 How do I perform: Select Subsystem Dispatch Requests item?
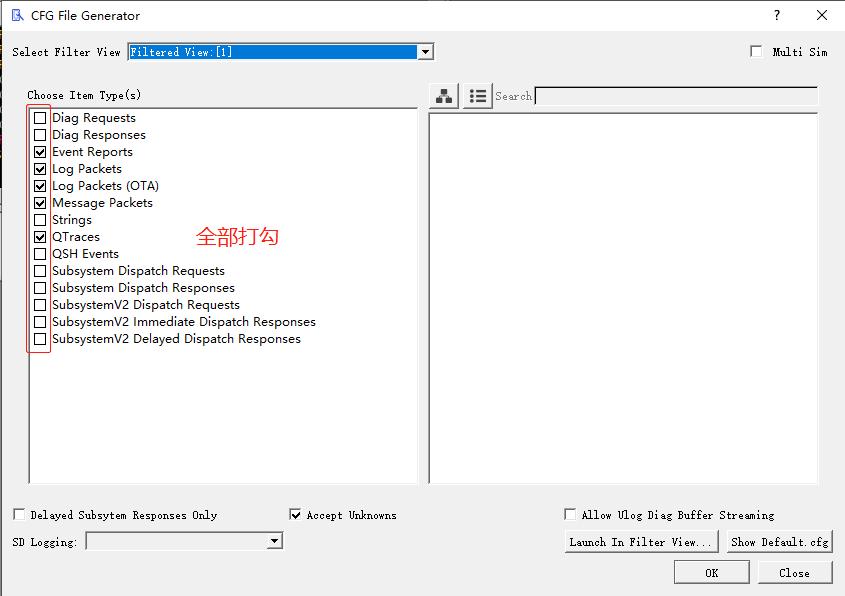click(38, 270)
